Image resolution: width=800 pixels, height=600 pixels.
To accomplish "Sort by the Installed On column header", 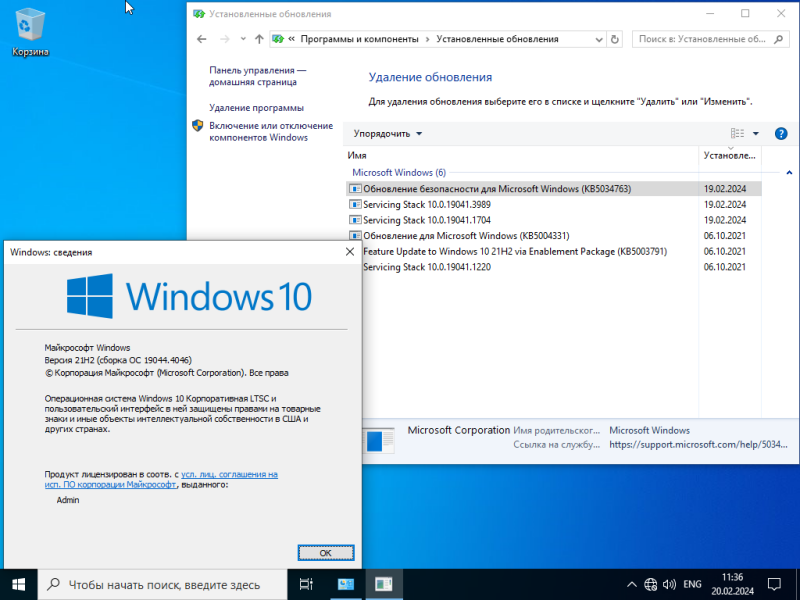I will point(730,155).
